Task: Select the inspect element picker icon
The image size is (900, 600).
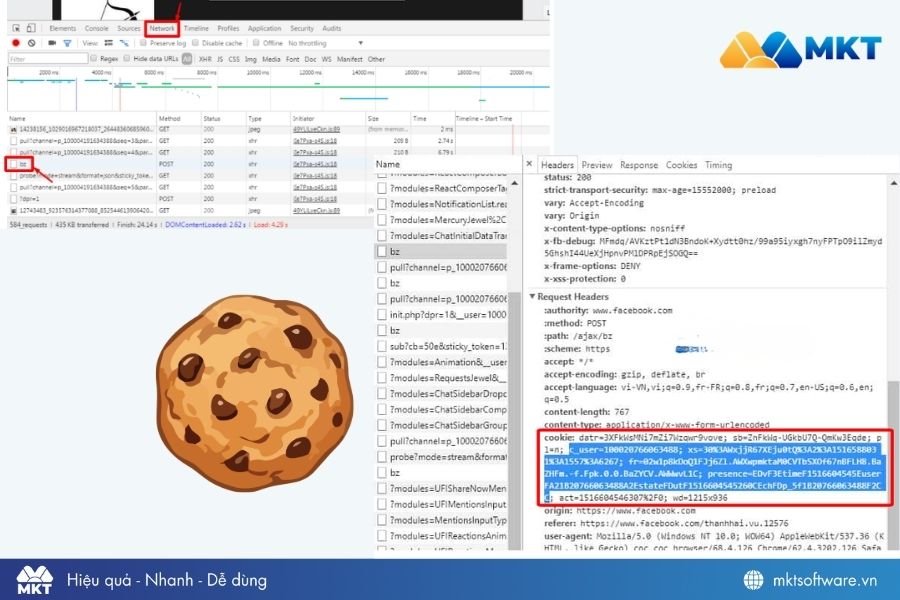Action: [14, 29]
